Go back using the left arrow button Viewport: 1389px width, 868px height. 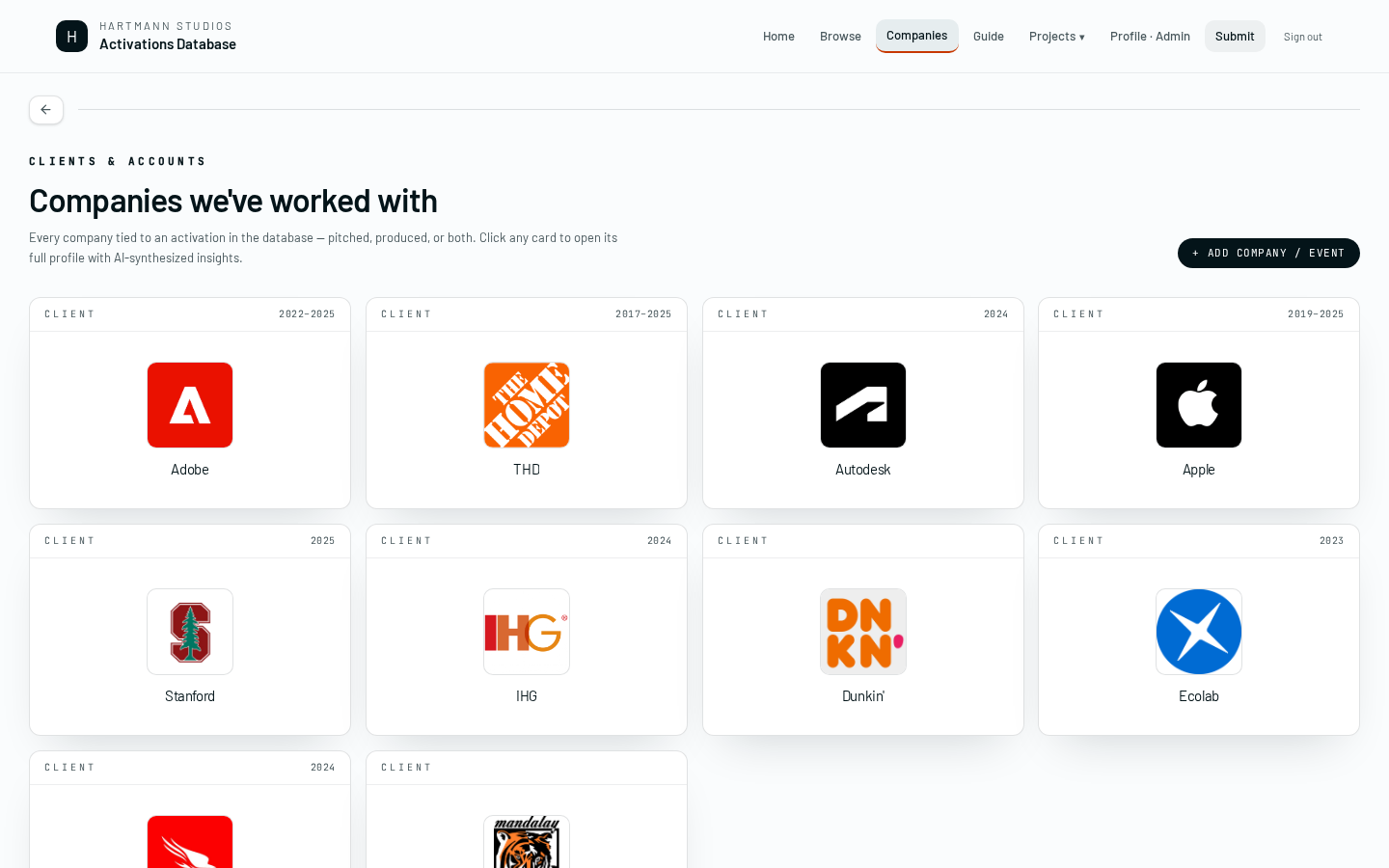tap(46, 110)
